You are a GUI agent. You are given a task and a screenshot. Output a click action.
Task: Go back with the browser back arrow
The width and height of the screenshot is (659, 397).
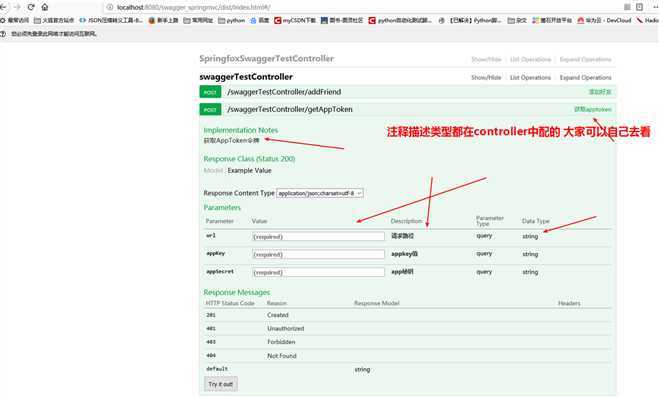[x=3, y=7]
